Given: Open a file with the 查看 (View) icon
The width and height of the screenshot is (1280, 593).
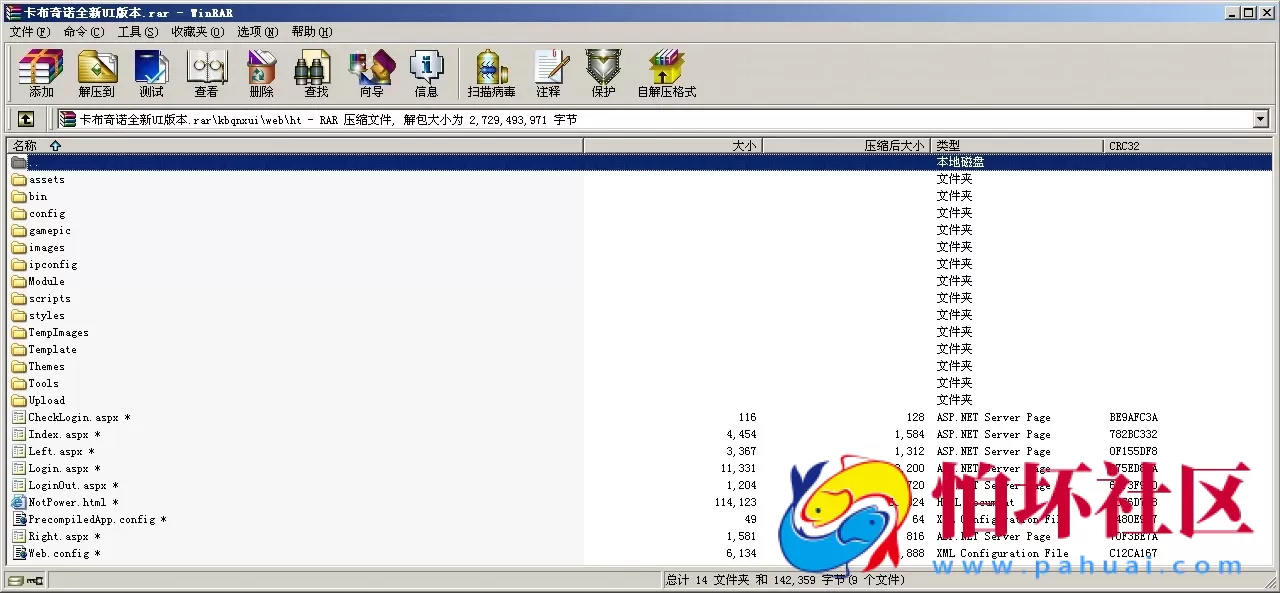Looking at the screenshot, I should pos(206,70).
